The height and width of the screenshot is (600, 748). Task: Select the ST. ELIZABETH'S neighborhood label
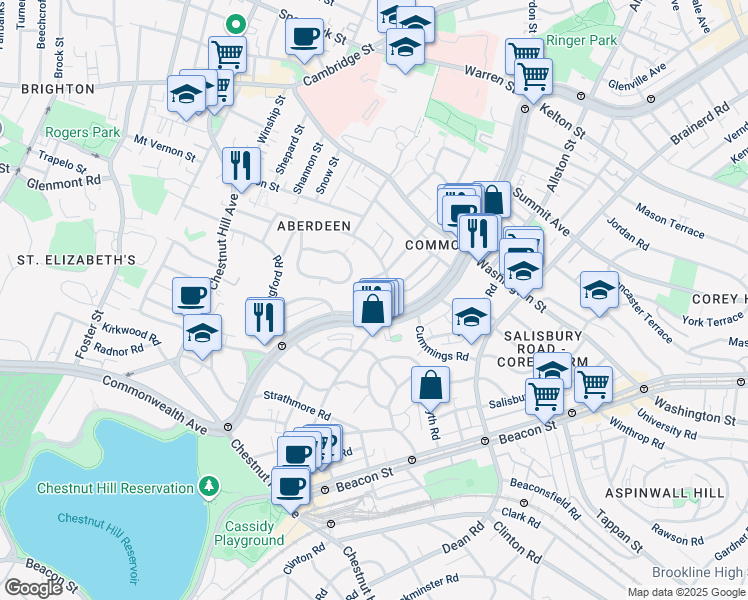(x=77, y=260)
